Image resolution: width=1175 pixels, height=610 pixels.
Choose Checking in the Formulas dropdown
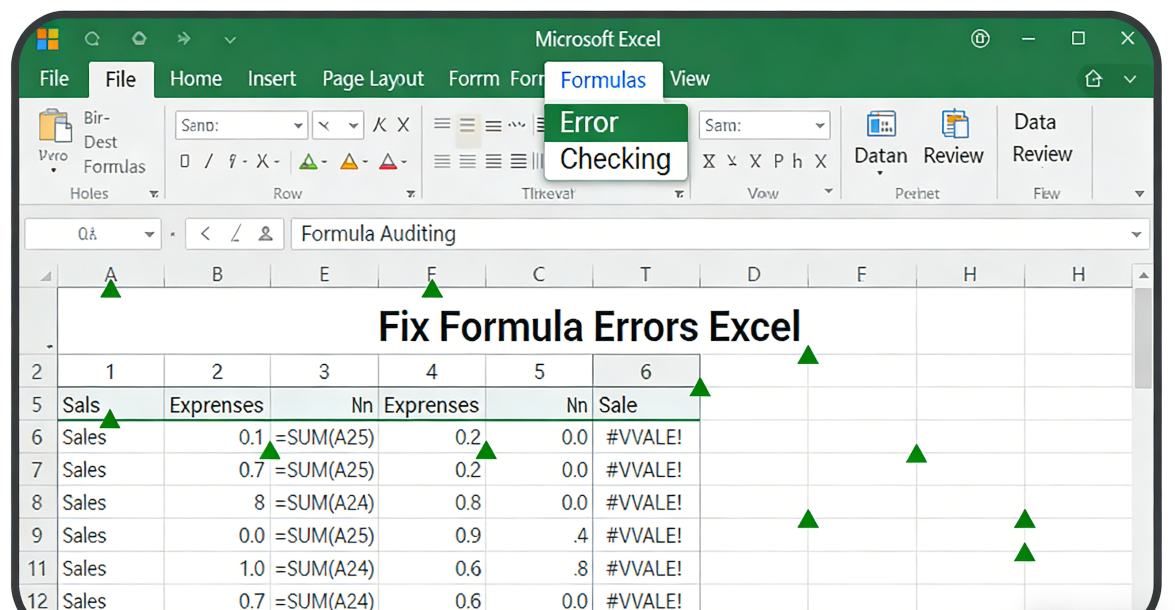coord(616,159)
